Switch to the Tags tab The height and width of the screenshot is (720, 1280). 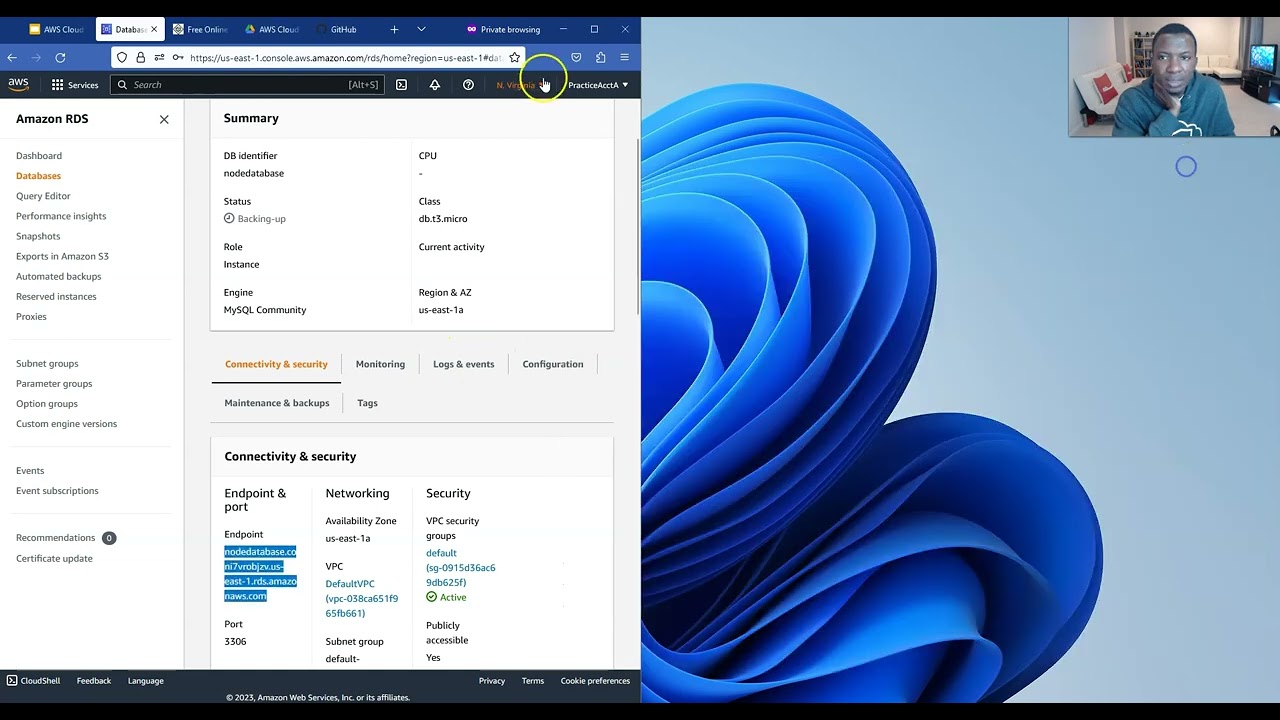(x=367, y=403)
